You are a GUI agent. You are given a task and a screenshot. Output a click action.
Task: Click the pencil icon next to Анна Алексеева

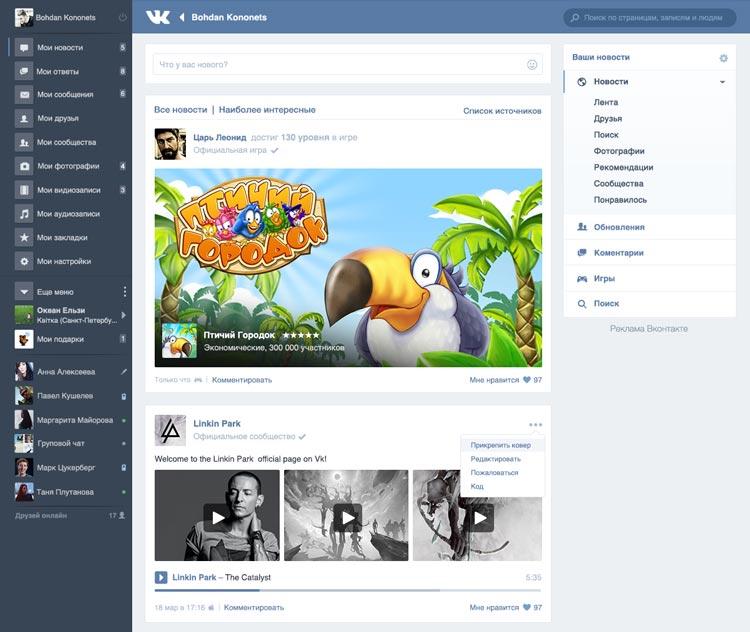(x=124, y=371)
